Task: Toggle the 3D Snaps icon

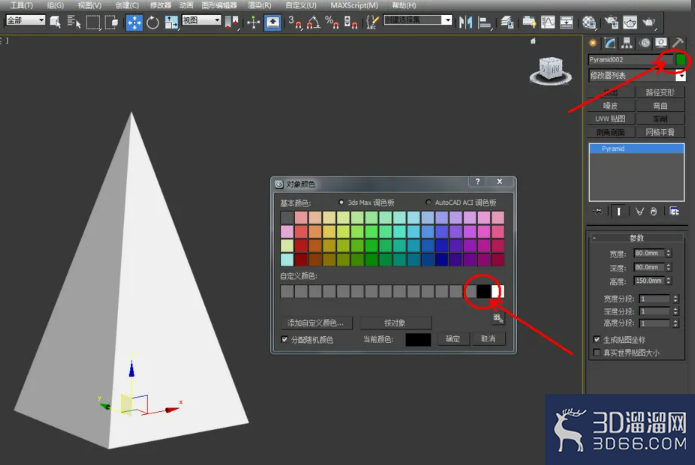Action: coord(295,22)
